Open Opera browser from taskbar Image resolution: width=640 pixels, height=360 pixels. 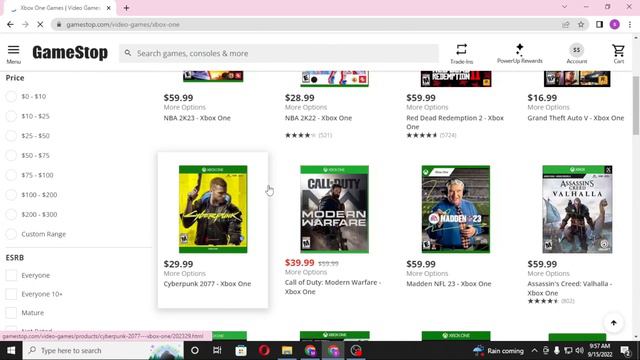(264, 351)
